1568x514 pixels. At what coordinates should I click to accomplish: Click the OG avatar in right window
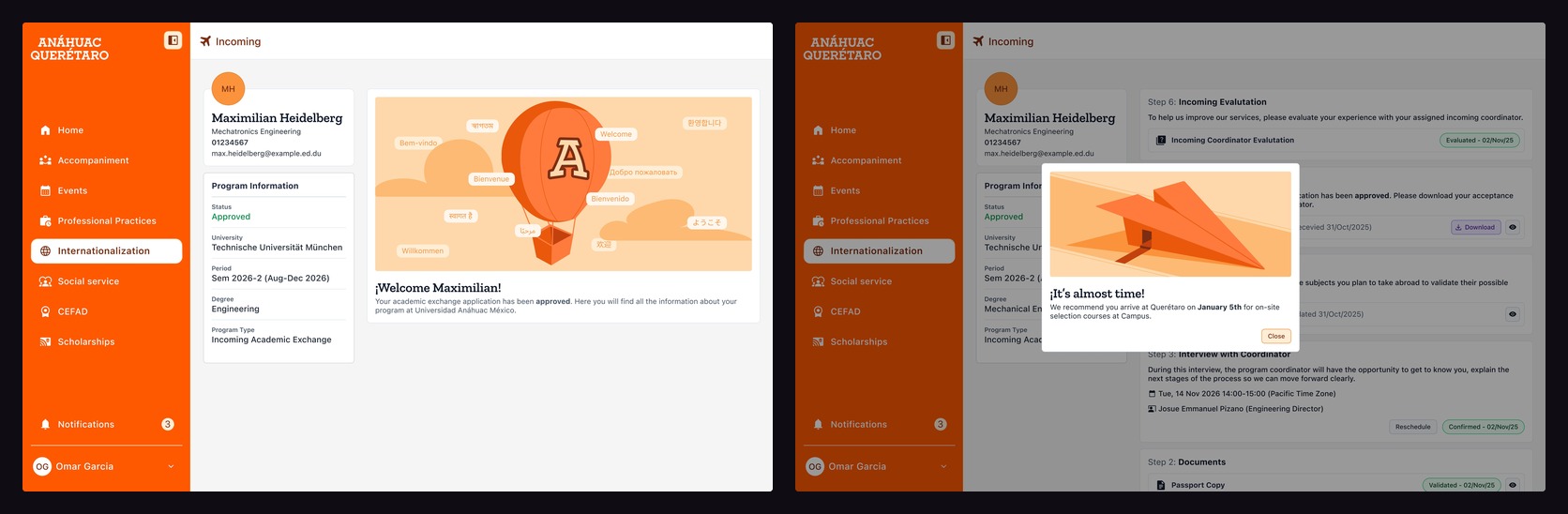815,466
